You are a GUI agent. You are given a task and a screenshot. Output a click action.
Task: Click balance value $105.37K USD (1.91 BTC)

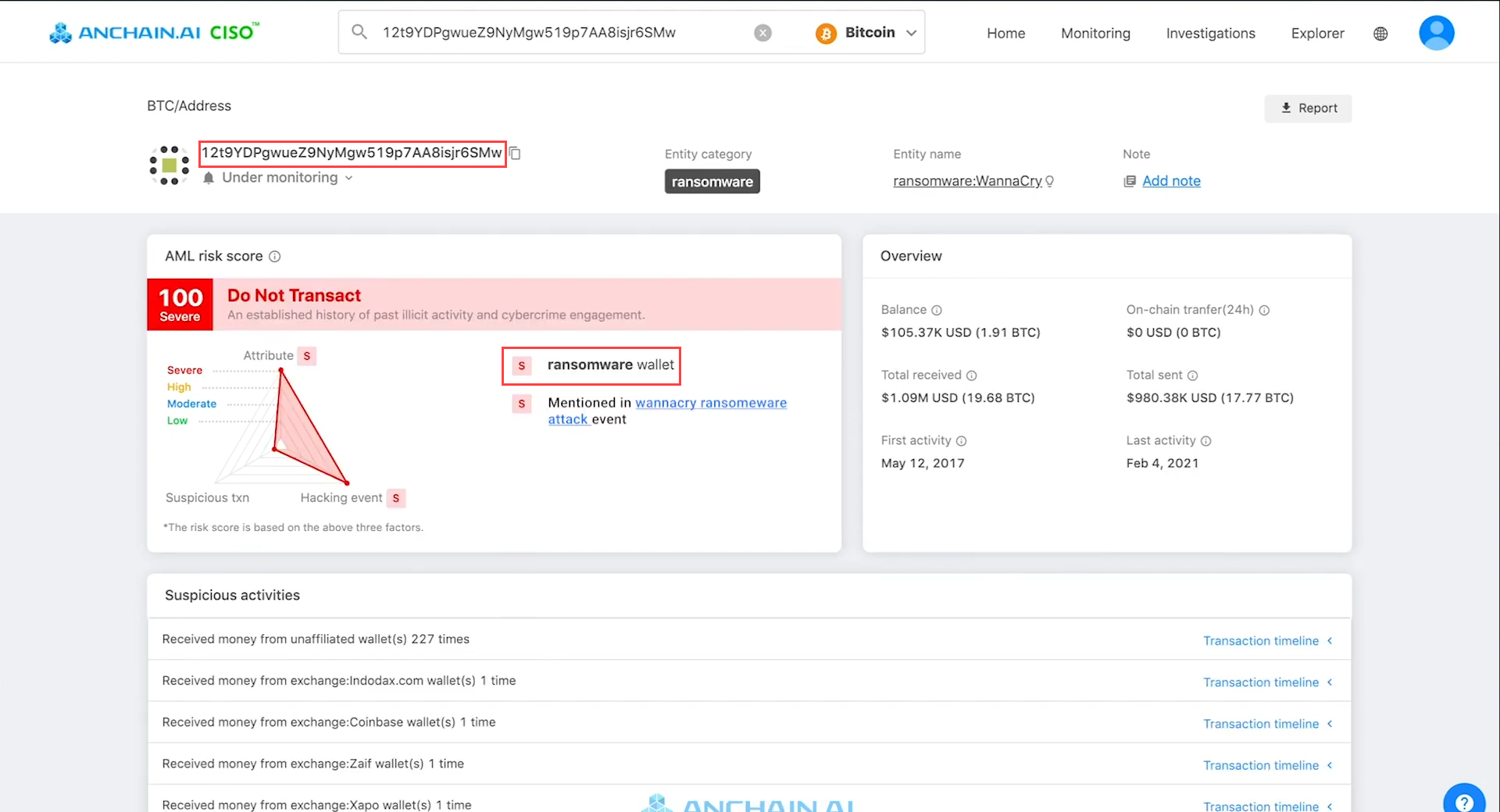click(x=961, y=333)
